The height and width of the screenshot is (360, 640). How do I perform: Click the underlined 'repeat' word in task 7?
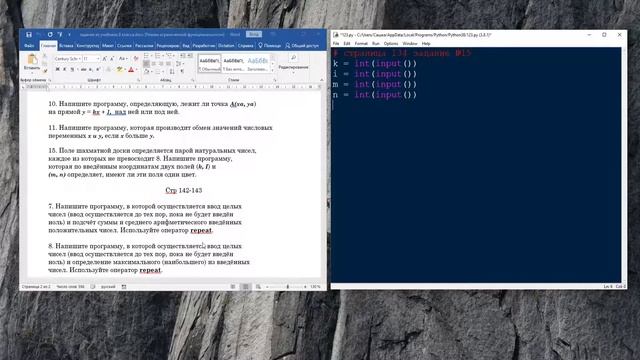tap(201, 230)
